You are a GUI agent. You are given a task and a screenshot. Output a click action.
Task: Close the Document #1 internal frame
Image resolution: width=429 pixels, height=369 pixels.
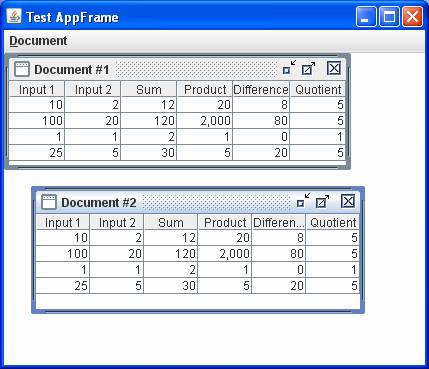[334, 68]
